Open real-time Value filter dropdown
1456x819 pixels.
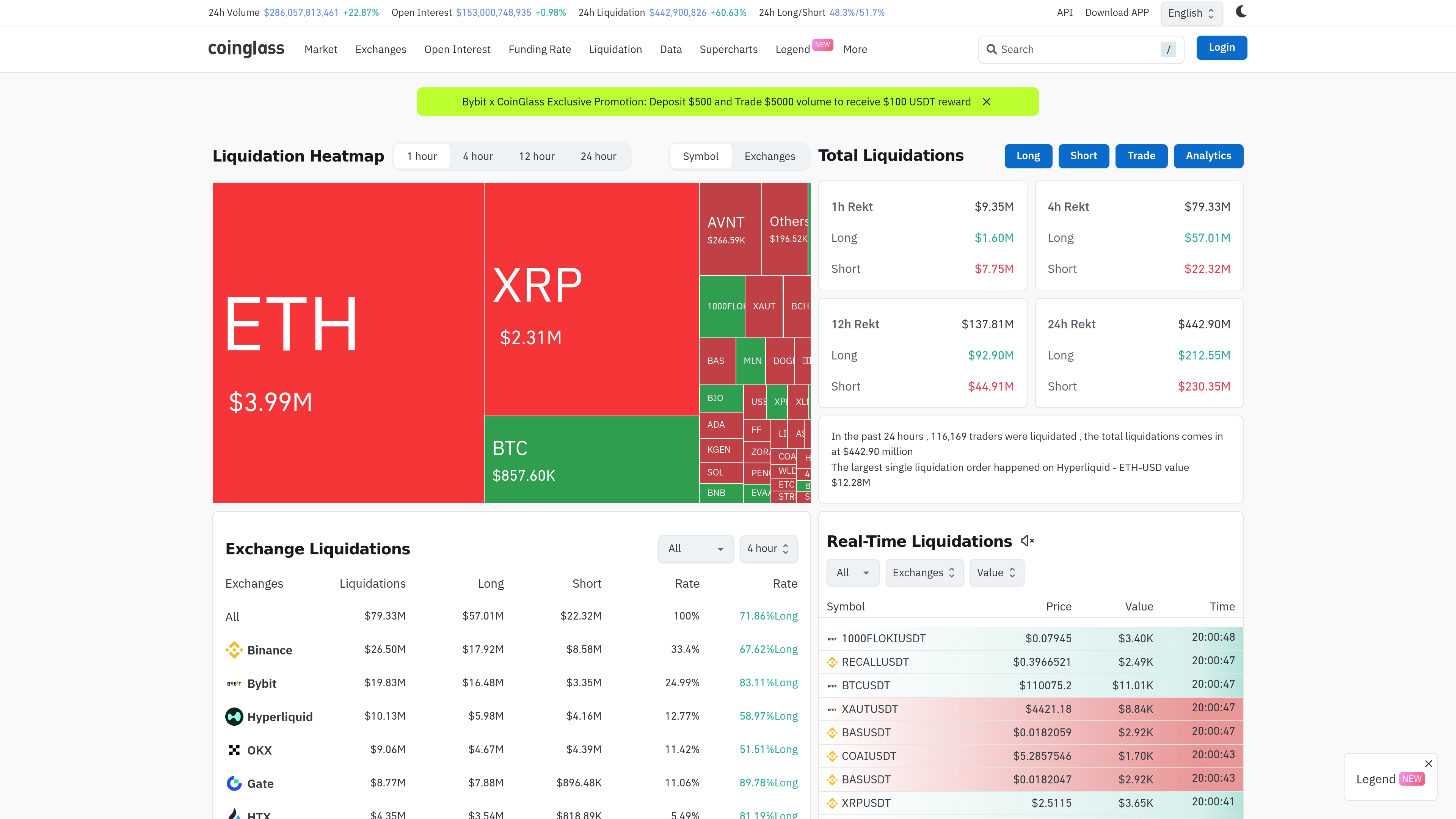point(996,573)
